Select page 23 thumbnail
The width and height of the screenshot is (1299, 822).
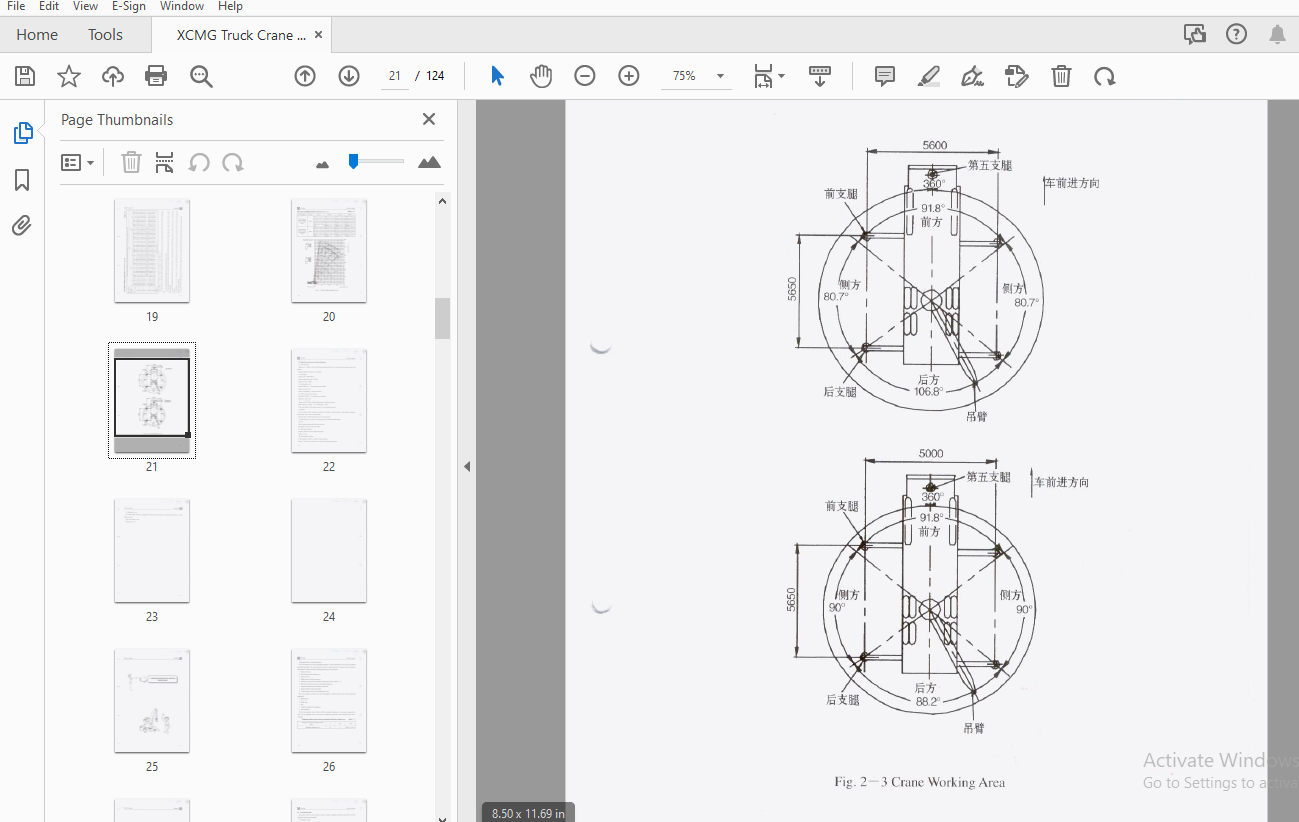coord(152,550)
